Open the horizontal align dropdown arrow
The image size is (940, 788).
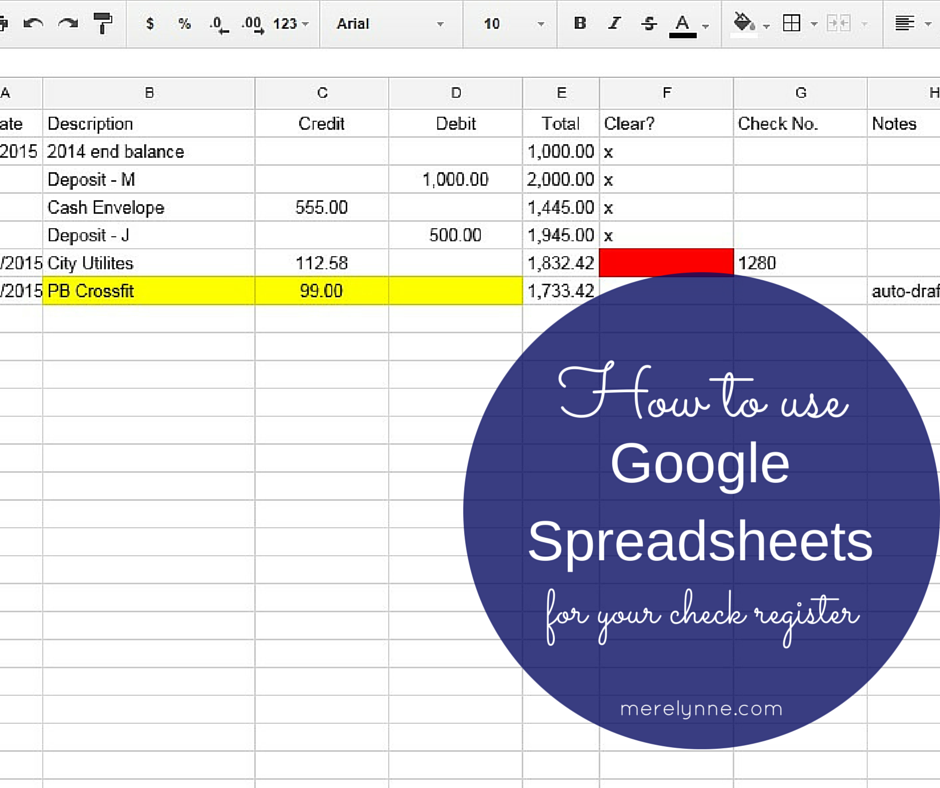pos(928,25)
